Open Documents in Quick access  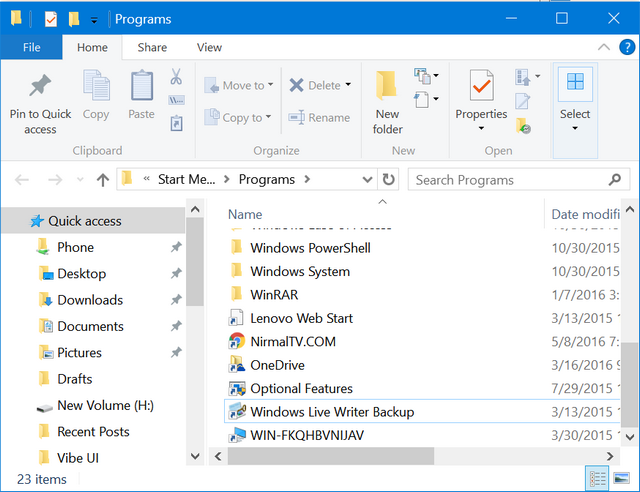click(91, 326)
